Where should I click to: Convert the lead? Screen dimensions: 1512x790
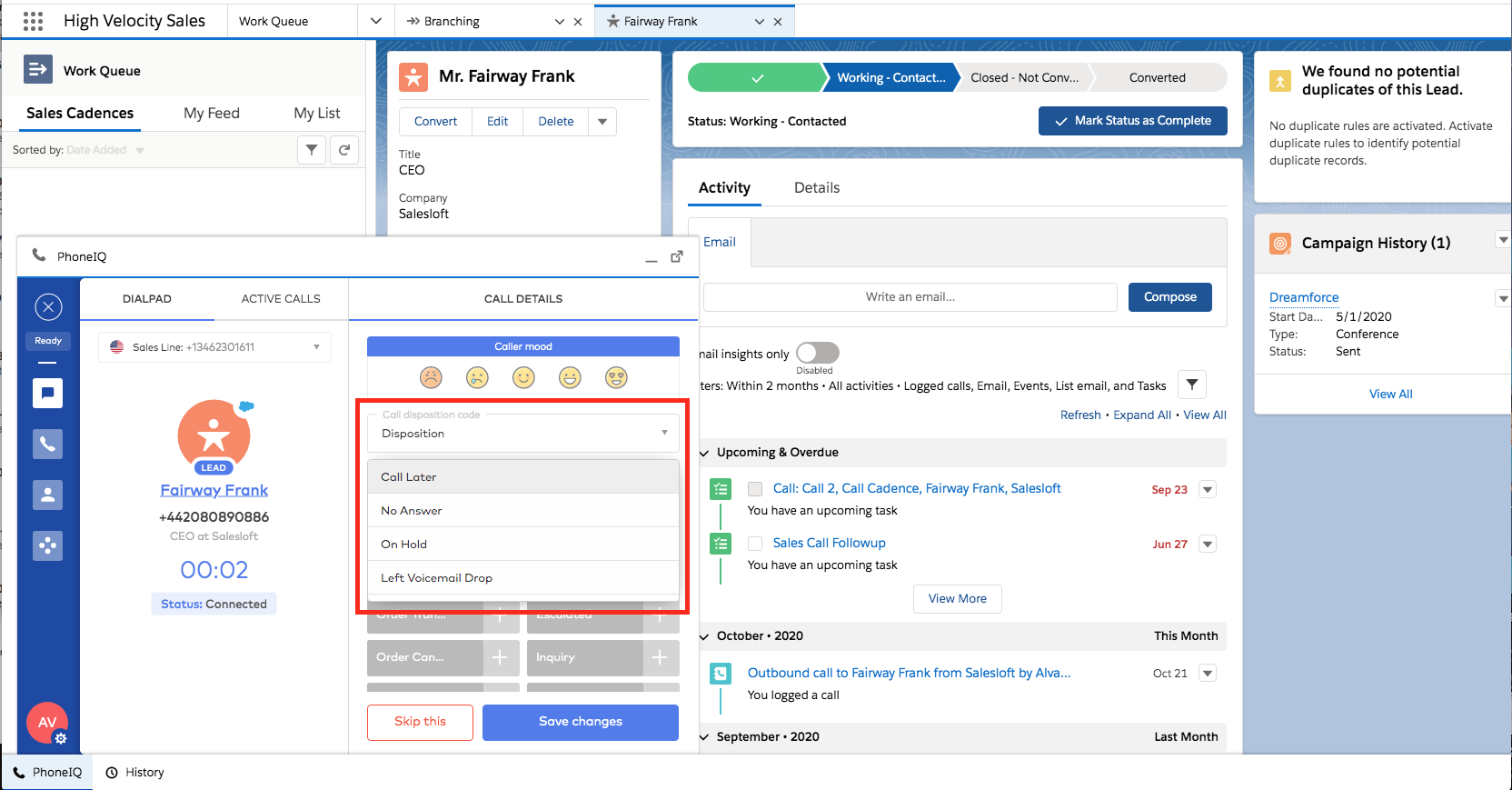click(436, 122)
